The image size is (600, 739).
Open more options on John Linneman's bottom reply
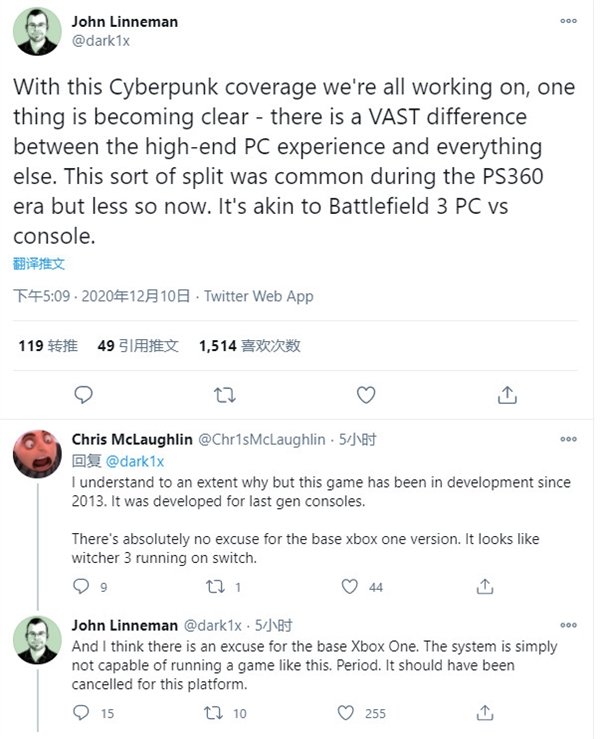coord(568,624)
